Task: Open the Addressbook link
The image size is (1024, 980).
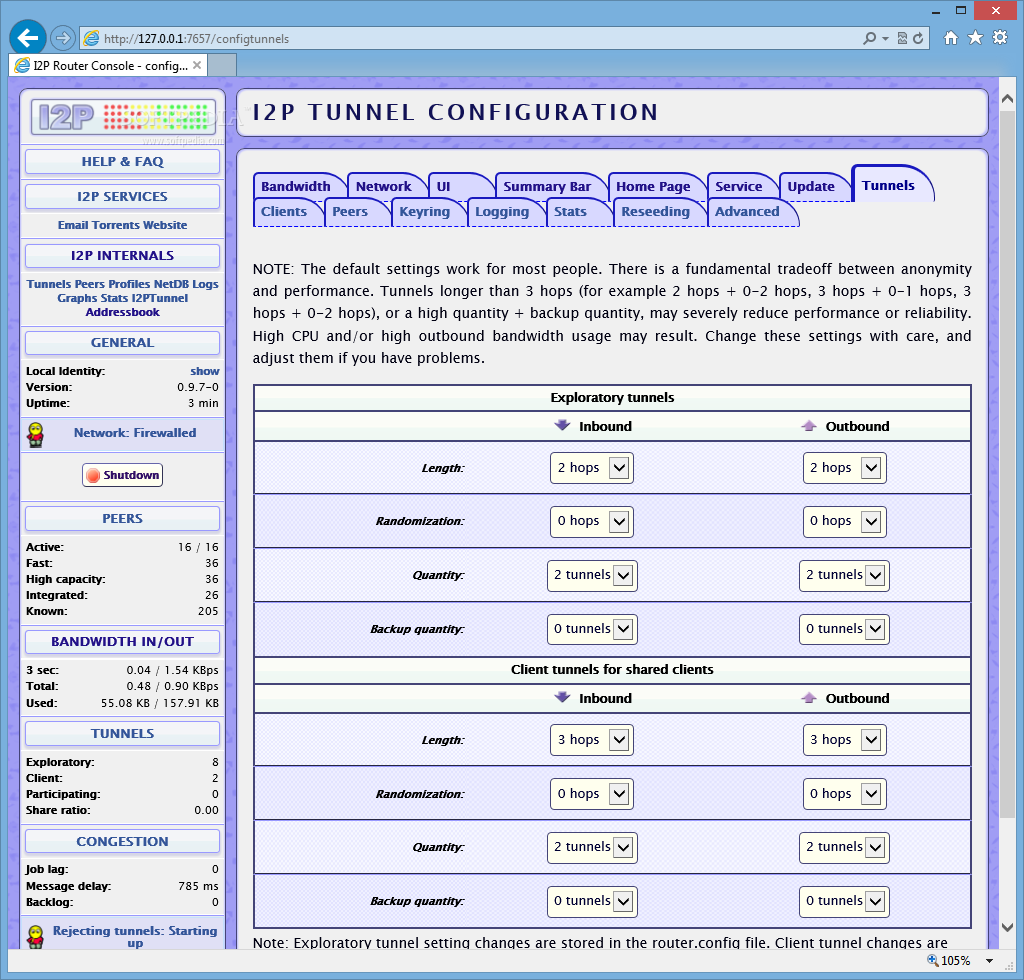Action: 123,312
